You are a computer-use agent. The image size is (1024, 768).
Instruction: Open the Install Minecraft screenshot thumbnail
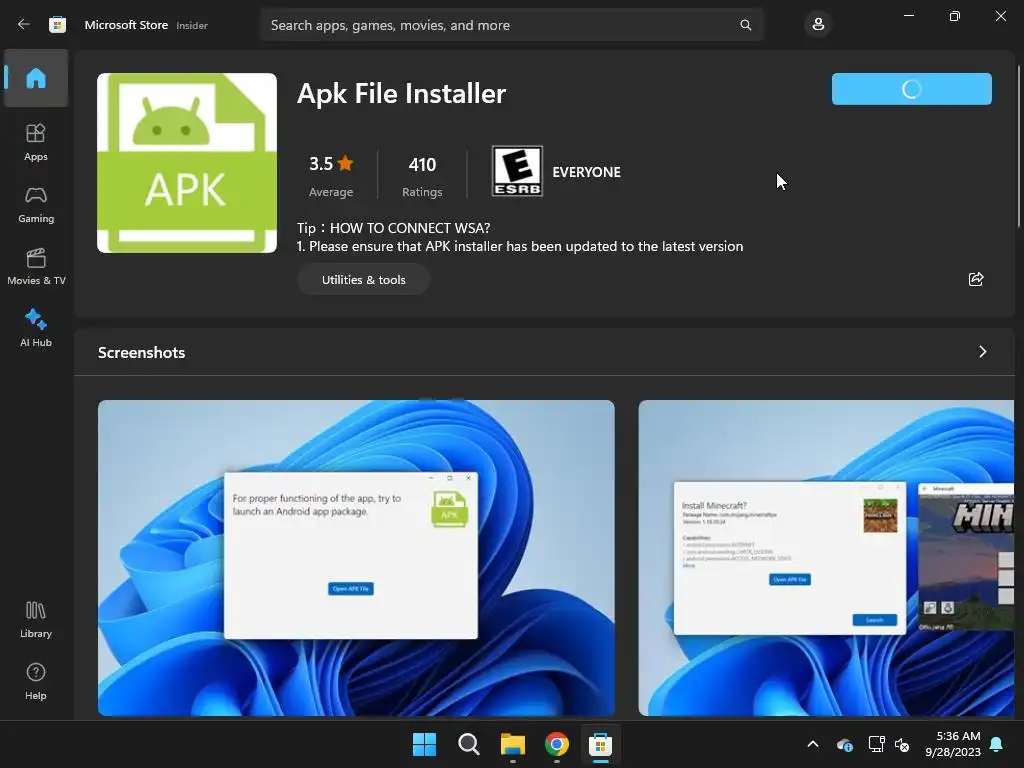click(x=826, y=558)
